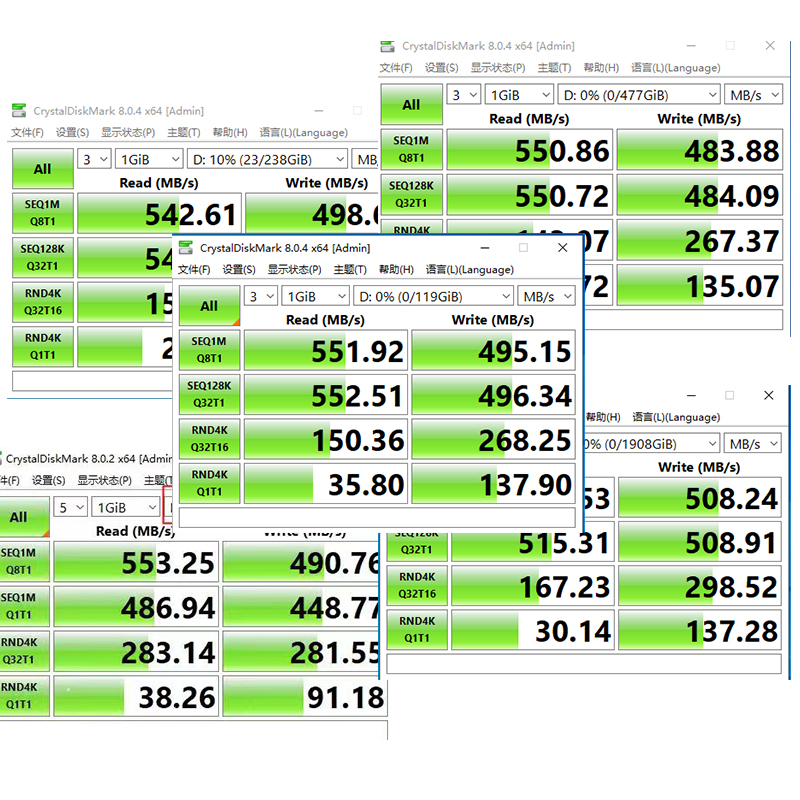Viewport: 800px width, 800px height.
Task: Open drive dropdown D: 0% (0/477GiB)
Action: pyautogui.click(x=639, y=95)
